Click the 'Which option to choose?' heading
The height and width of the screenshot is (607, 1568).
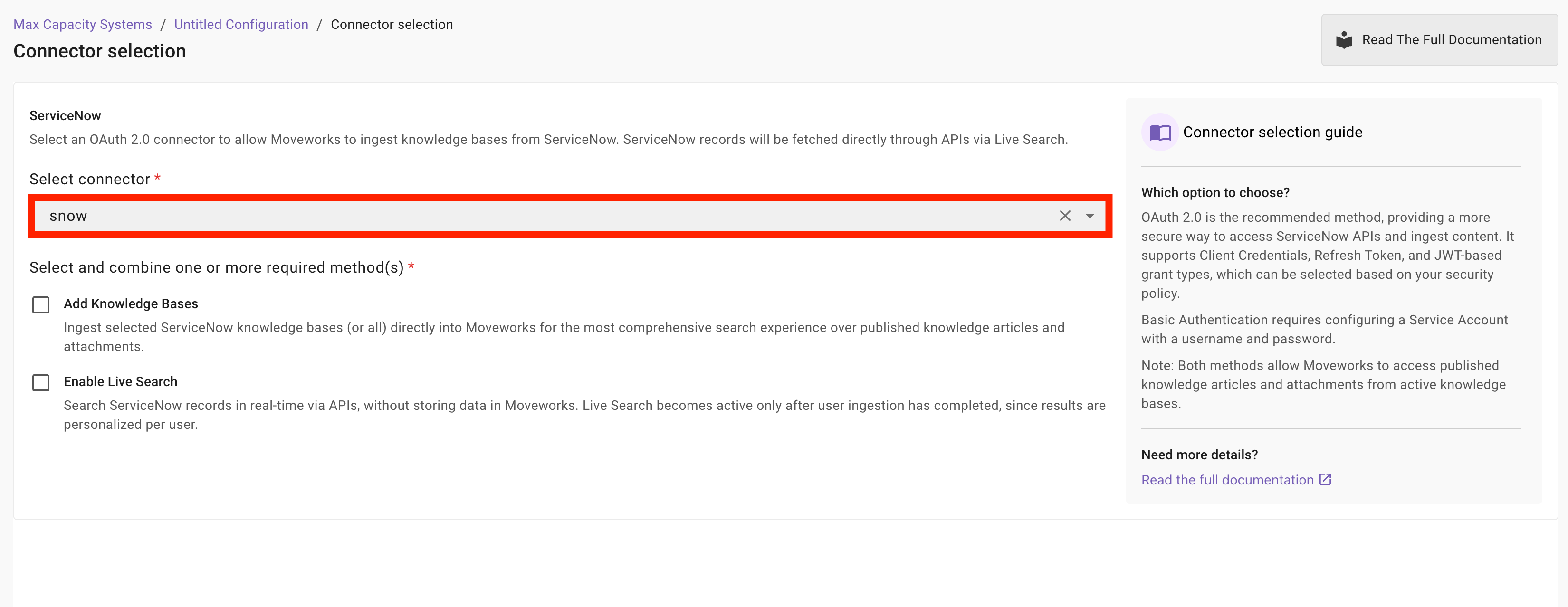(1215, 193)
